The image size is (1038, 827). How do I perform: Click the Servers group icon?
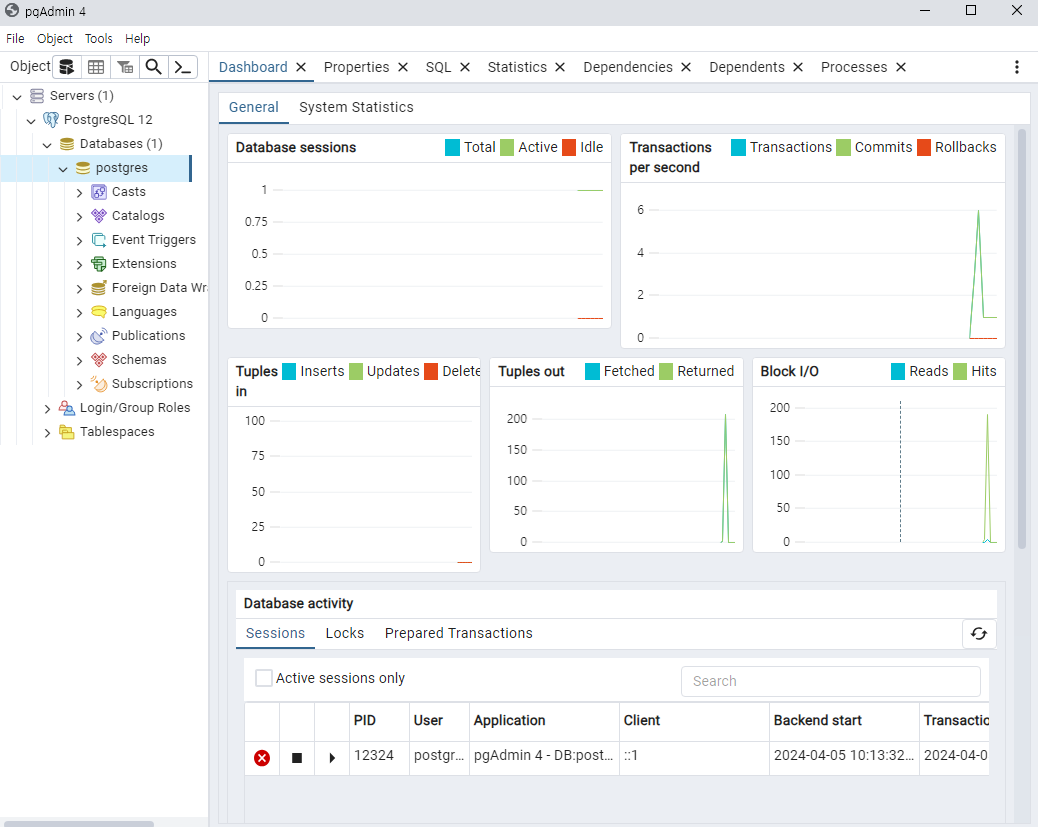pos(37,96)
